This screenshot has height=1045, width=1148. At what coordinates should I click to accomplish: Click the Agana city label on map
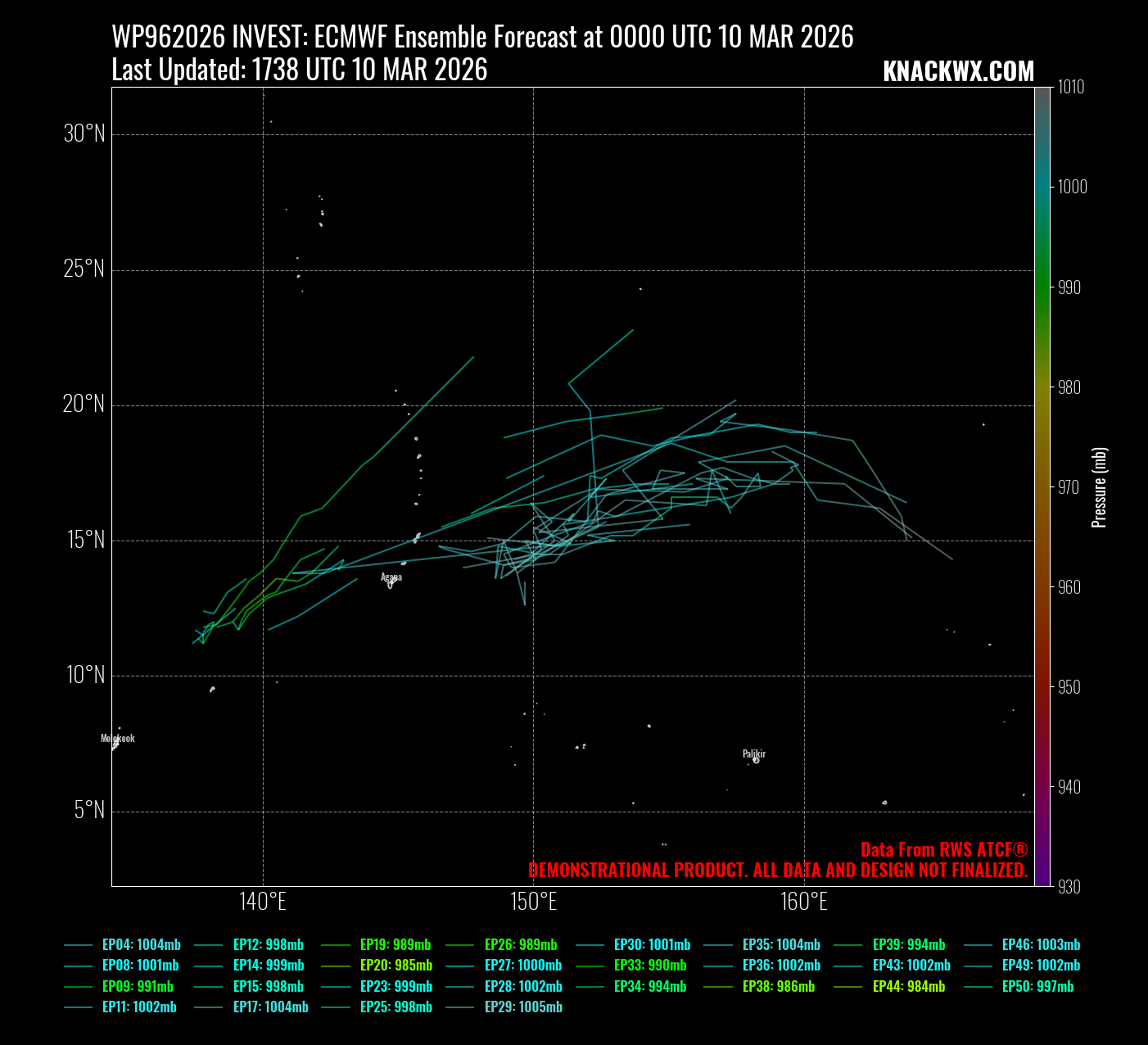click(x=391, y=577)
